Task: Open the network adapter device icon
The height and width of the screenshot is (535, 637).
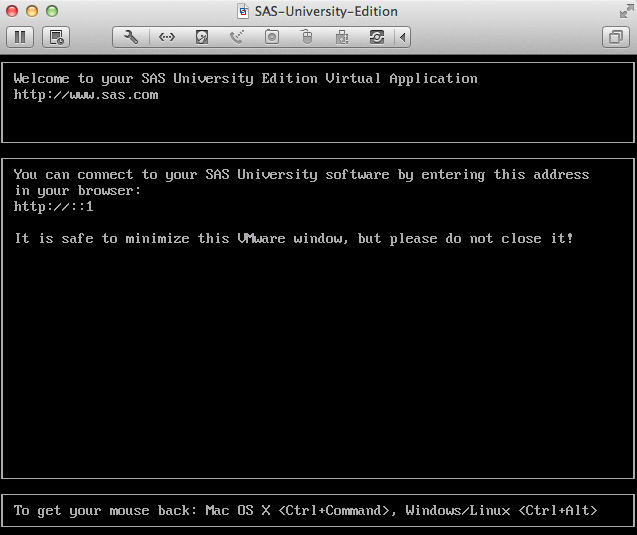Action: [x=167, y=37]
